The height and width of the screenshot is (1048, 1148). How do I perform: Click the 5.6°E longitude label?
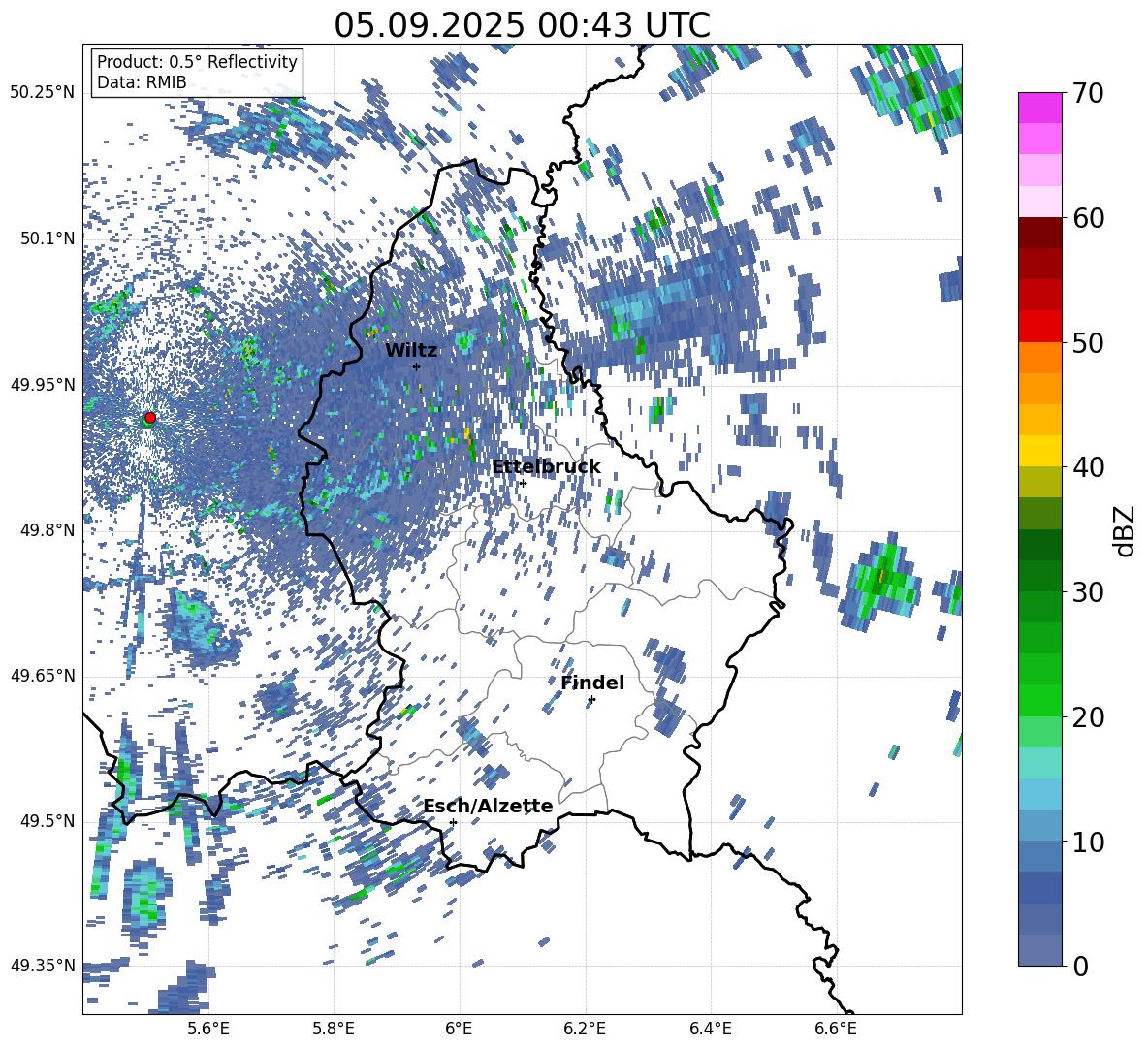pyautogui.click(x=208, y=1029)
